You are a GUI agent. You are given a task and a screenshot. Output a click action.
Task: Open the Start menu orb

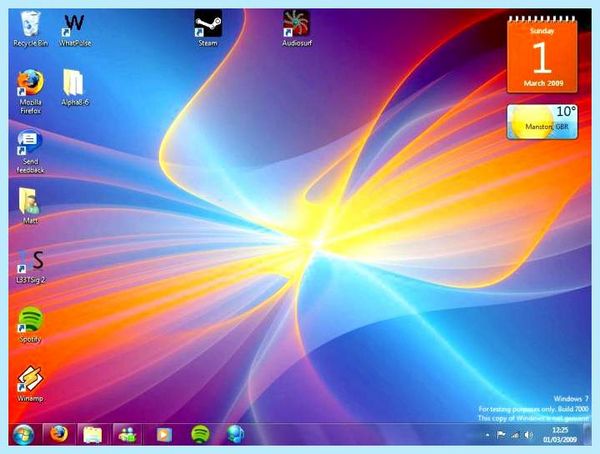[23, 434]
